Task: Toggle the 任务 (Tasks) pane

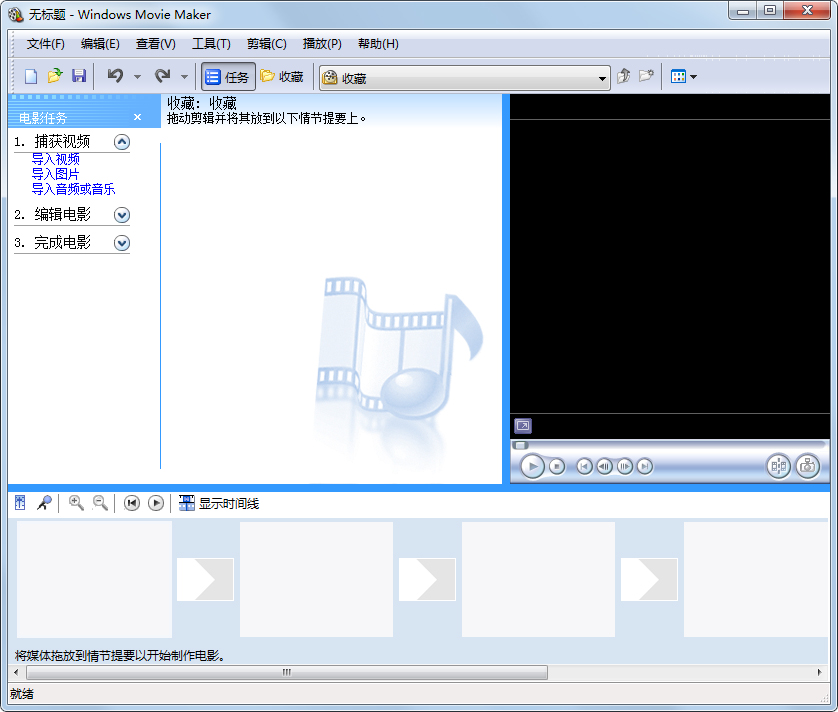Action: click(228, 76)
